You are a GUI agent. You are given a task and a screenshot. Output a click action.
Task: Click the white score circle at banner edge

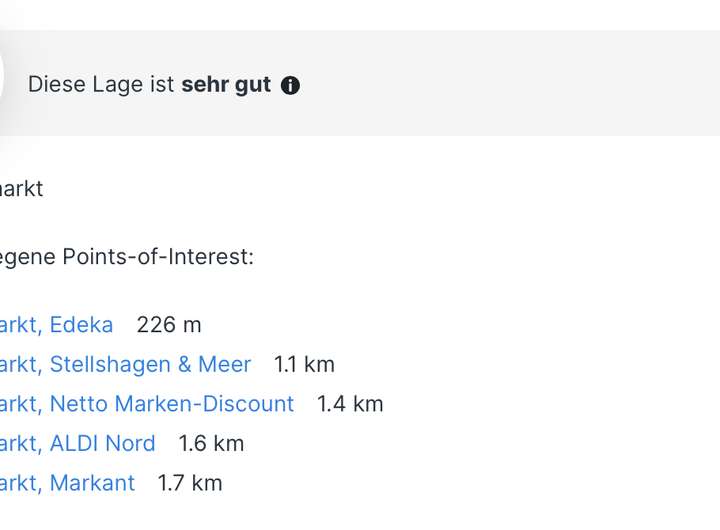[1, 78]
